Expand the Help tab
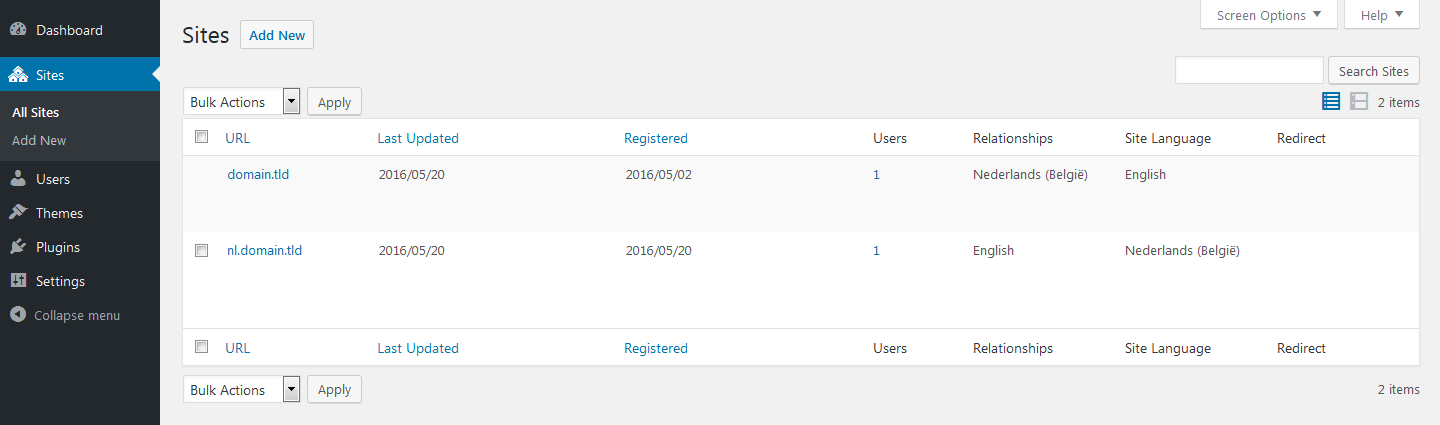 1382,15
